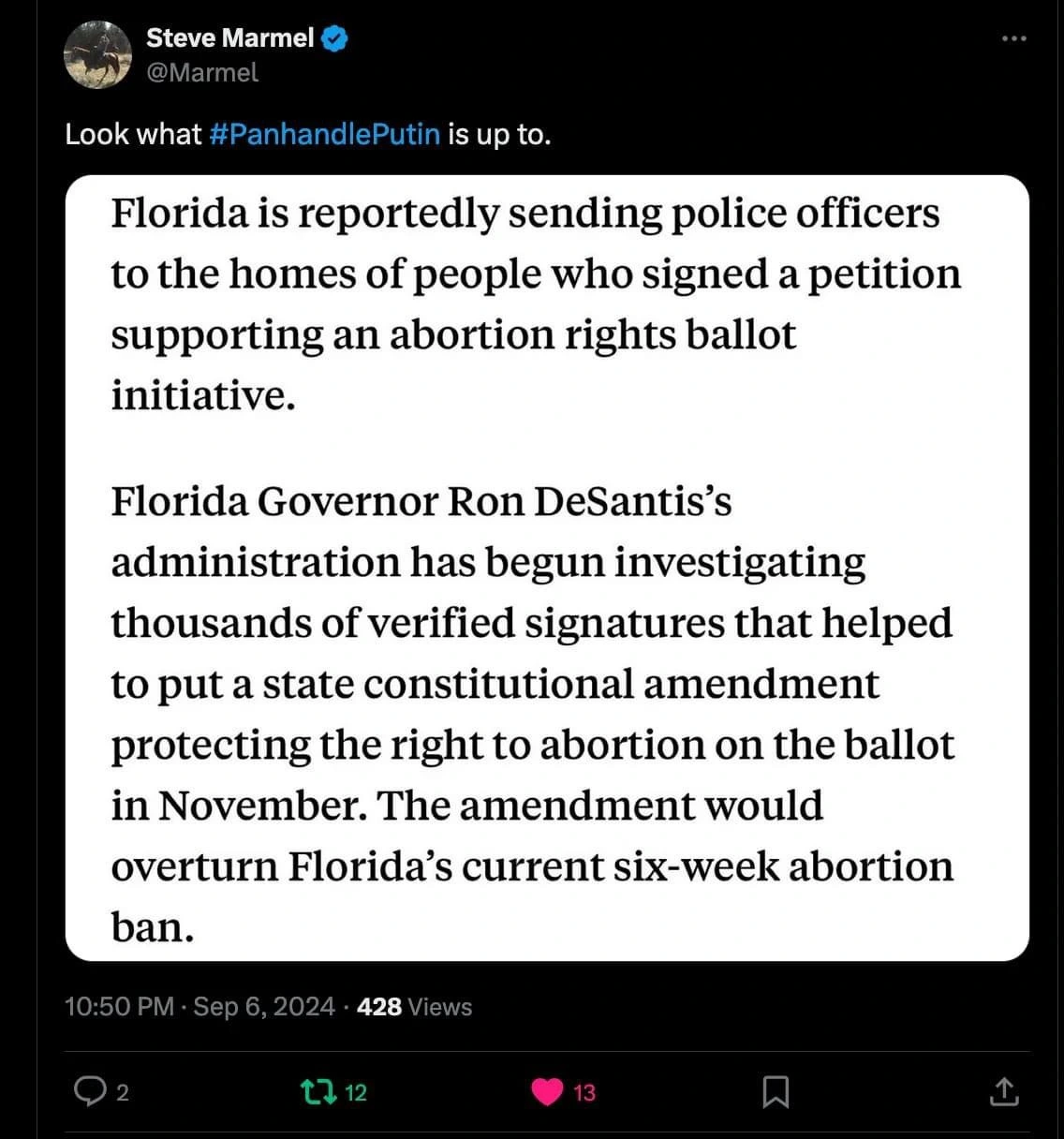Click the Steve Marmel display name
Viewport: 1064px width, 1139px height.
click(x=229, y=38)
